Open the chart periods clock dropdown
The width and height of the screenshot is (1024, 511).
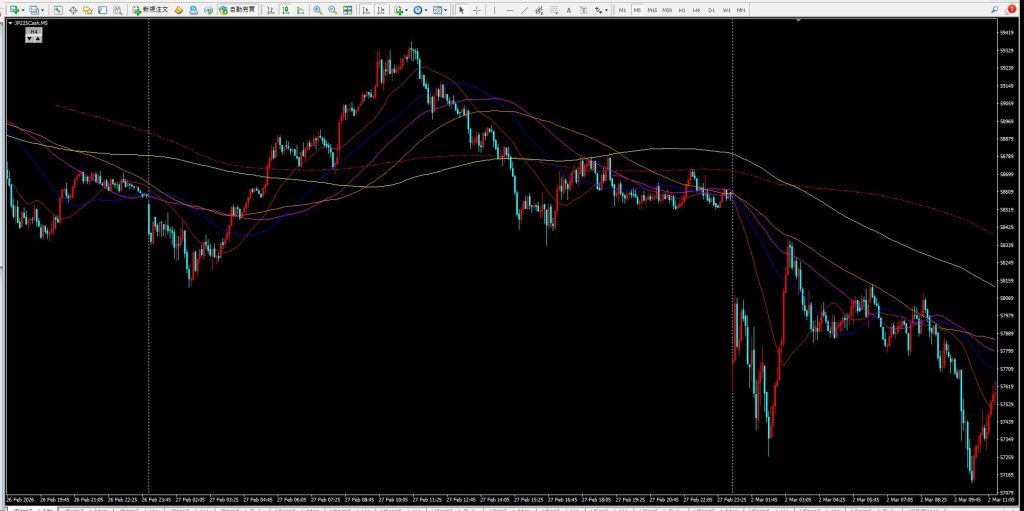point(421,9)
